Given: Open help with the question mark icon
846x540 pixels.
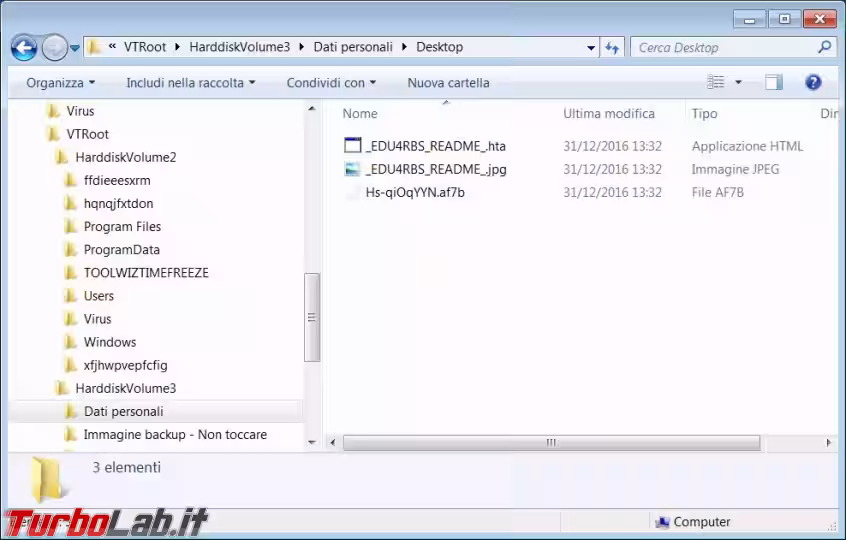Looking at the screenshot, I should tap(813, 82).
